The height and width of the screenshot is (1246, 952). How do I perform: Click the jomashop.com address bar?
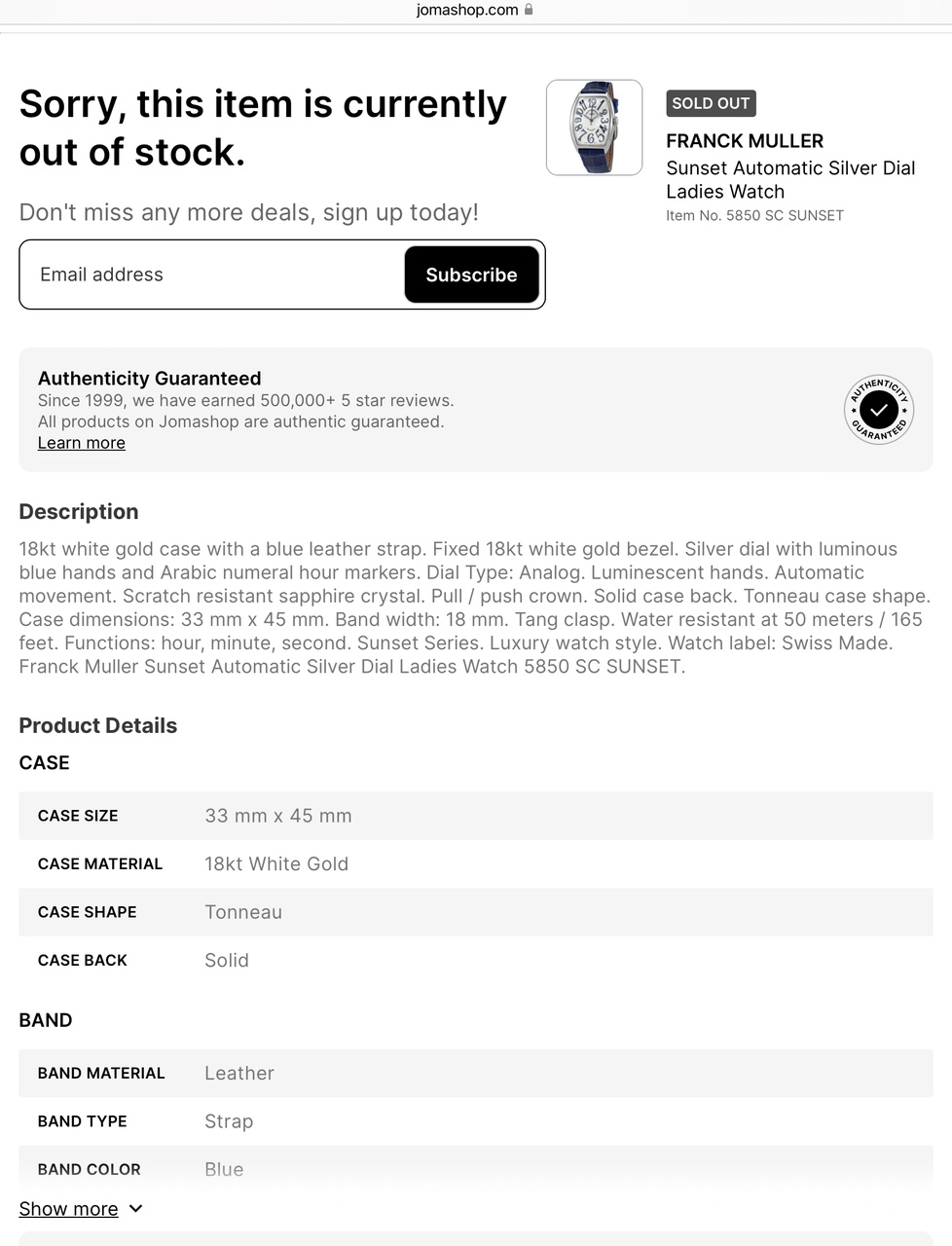click(x=467, y=10)
